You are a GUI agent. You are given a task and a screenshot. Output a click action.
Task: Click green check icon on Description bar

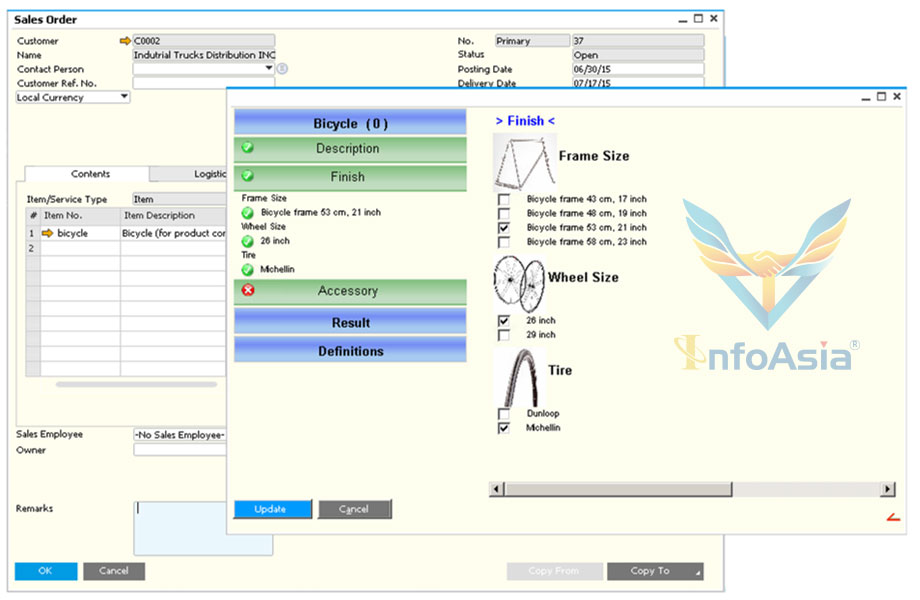pyautogui.click(x=248, y=147)
